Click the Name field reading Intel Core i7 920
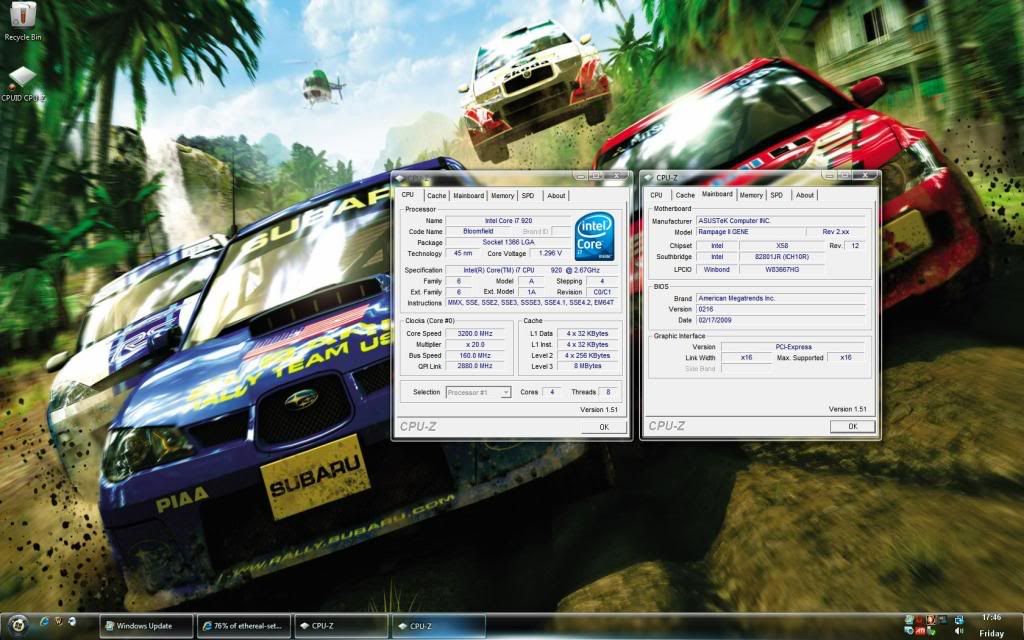1024x640 pixels. tap(508, 221)
